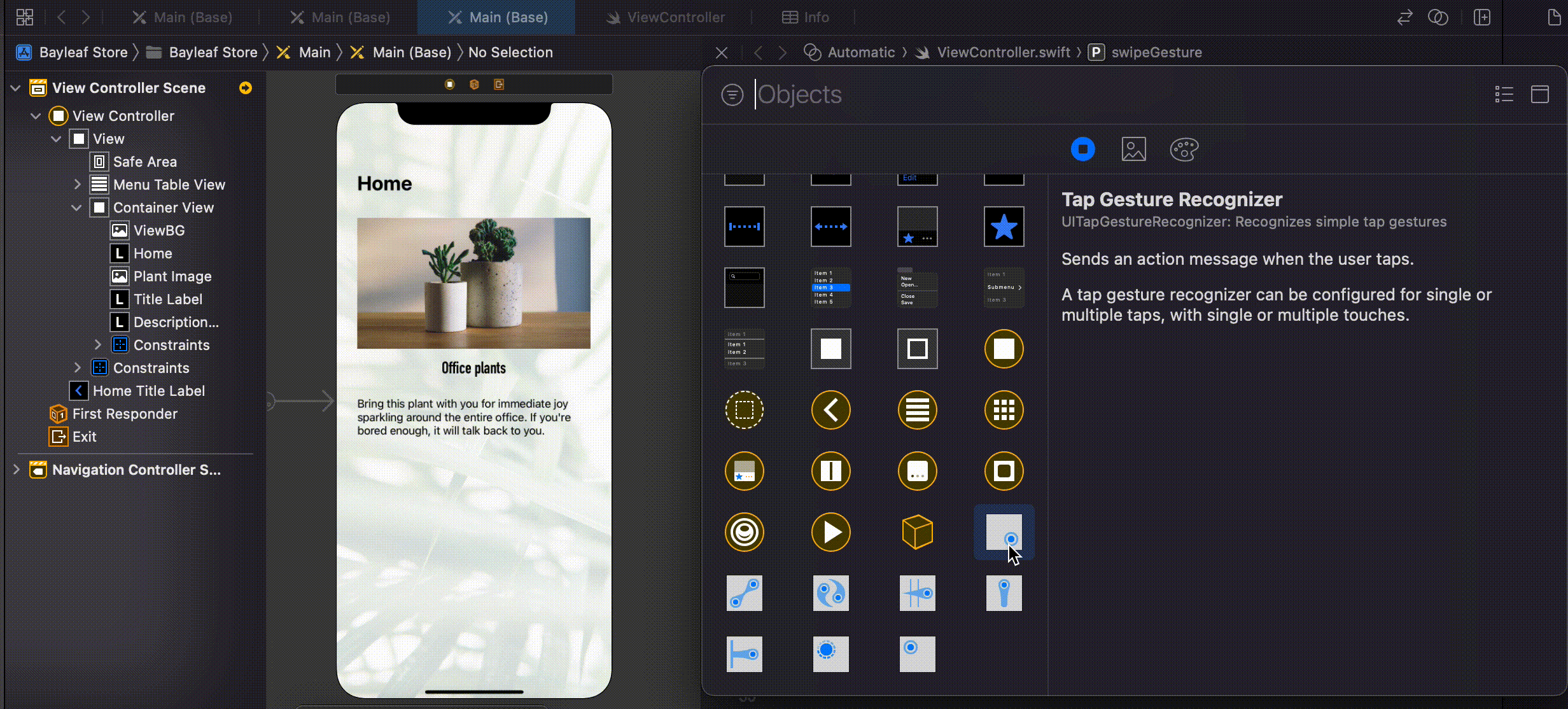
Task: Expand Navigation Controller Scene
Action: [x=17, y=470]
